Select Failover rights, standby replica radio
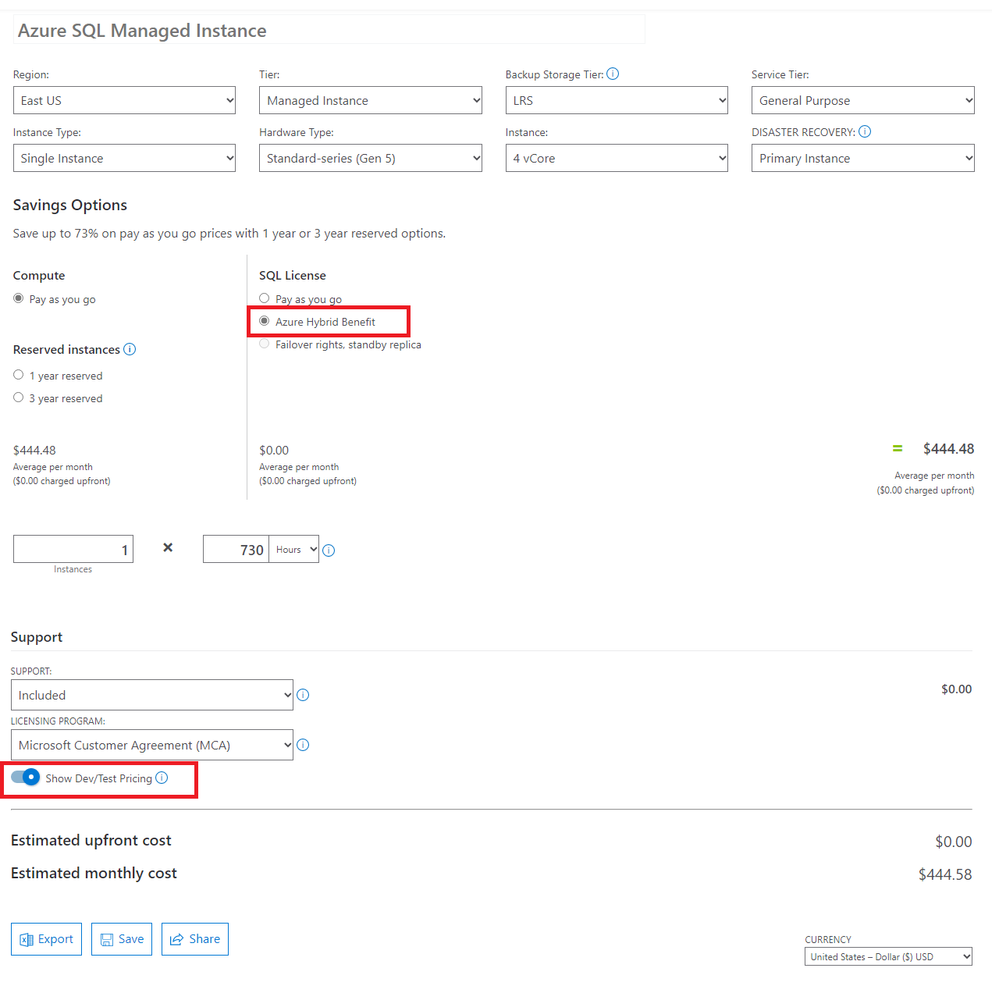999x987 pixels. tap(264, 344)
